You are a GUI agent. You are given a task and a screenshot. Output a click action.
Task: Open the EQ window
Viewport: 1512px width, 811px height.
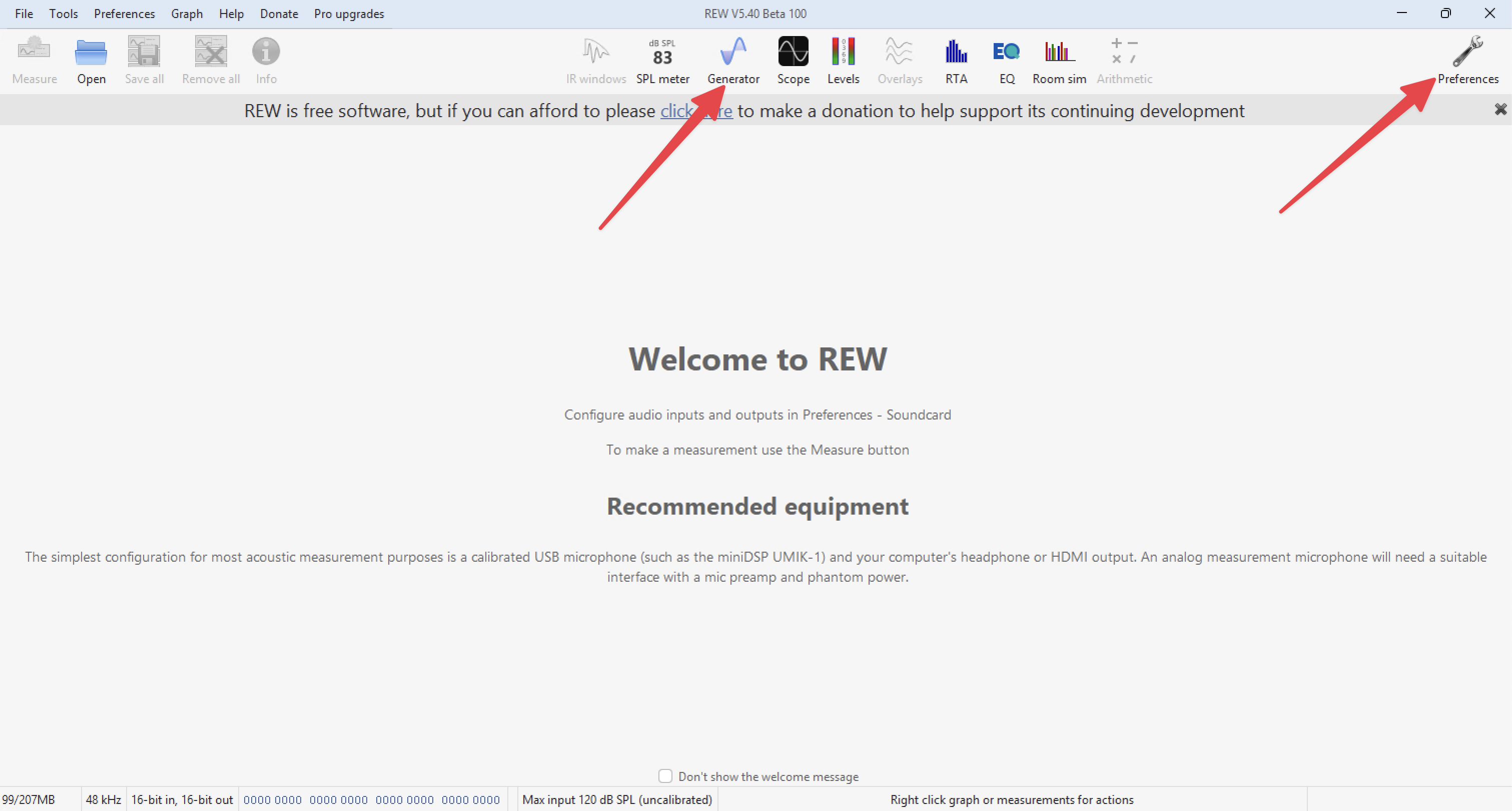(1007, 59)
